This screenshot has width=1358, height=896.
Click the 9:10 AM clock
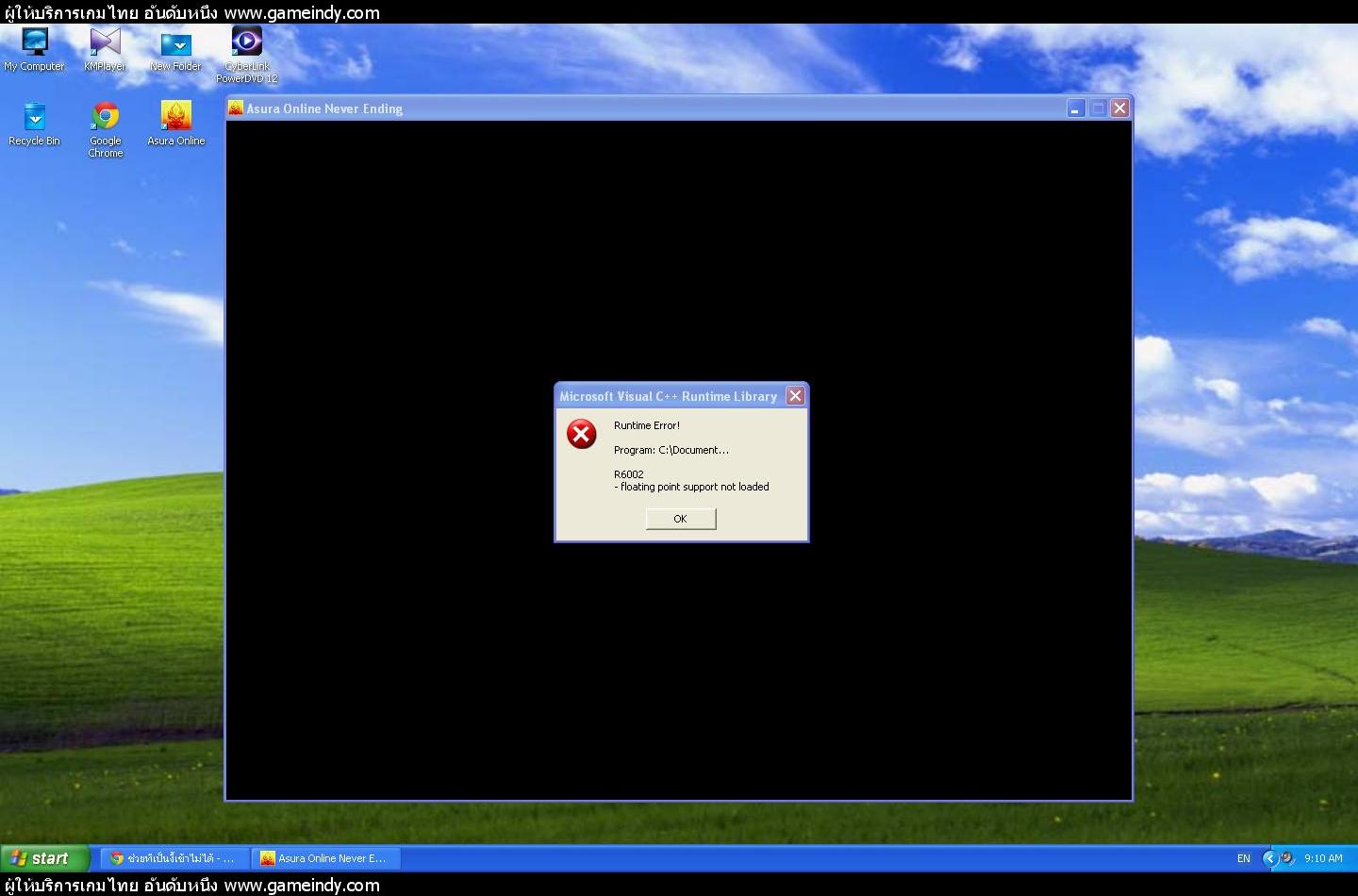click(x=1323, y=858)
